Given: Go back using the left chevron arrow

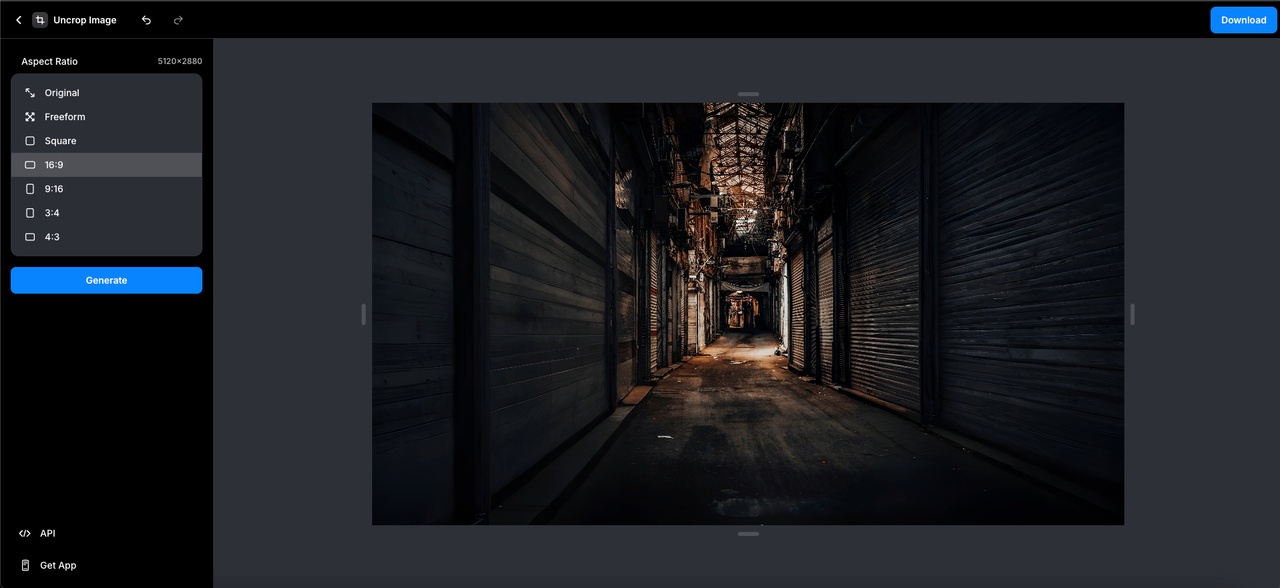Looking at the screenshot, I should pyautogui.click(x=18, y=20).
